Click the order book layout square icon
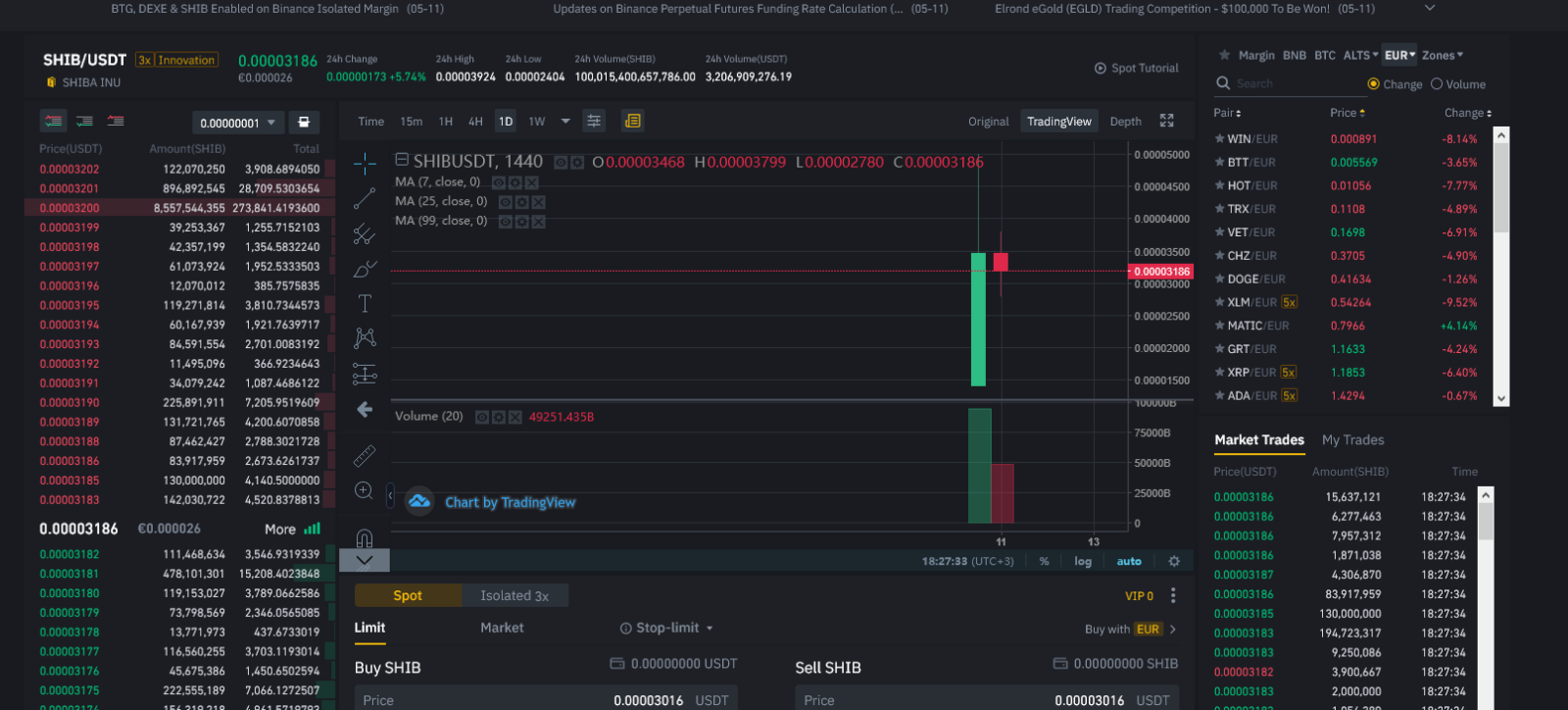The height and width of the screenshot is (710, 1568). point(304,122)
